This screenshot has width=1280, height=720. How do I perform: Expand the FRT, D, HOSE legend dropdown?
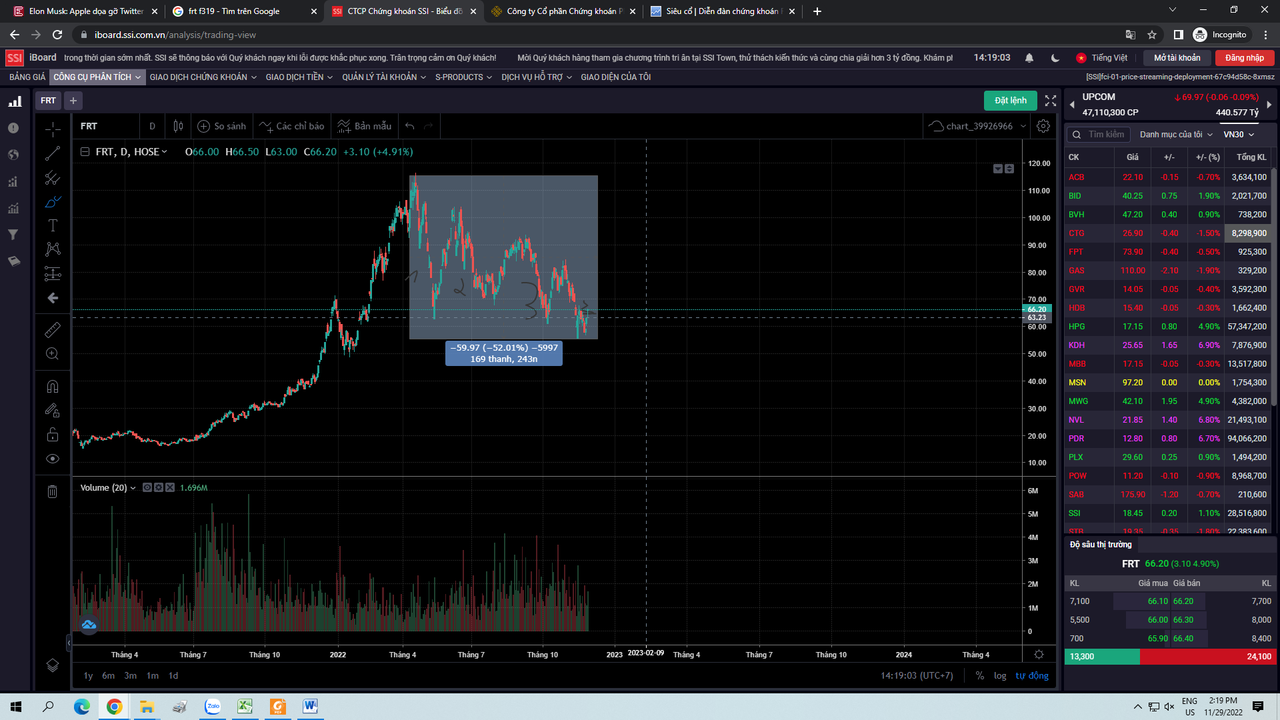(x=164, y=152)
